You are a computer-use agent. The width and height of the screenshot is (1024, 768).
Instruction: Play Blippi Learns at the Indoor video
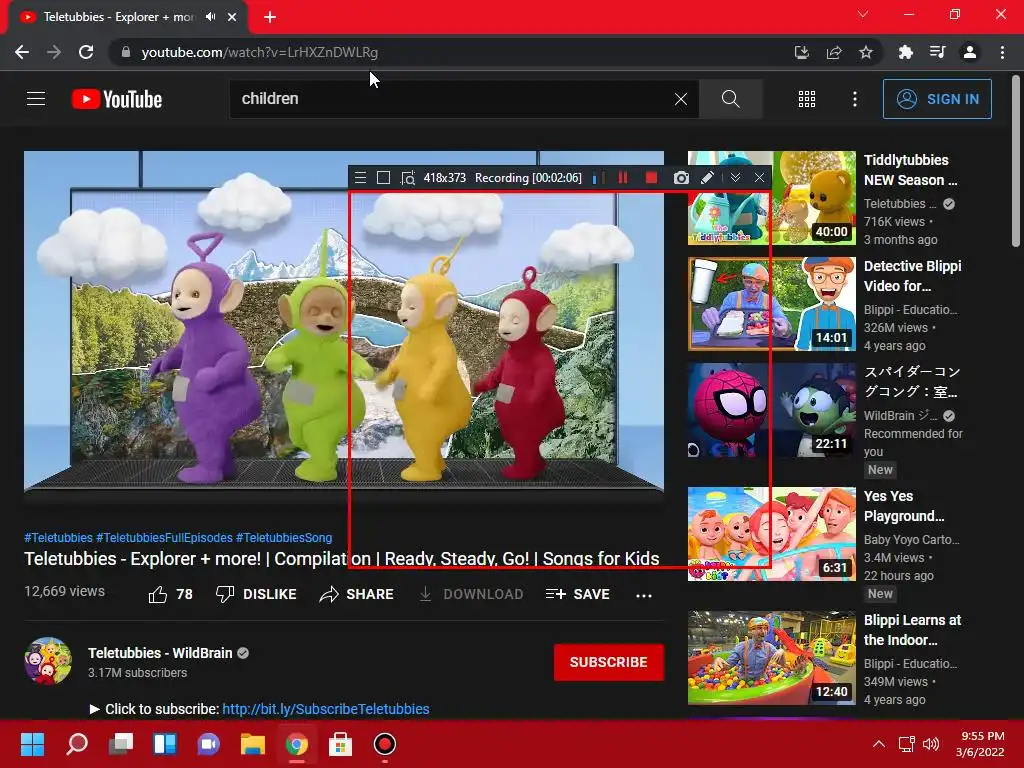(772, 658)
